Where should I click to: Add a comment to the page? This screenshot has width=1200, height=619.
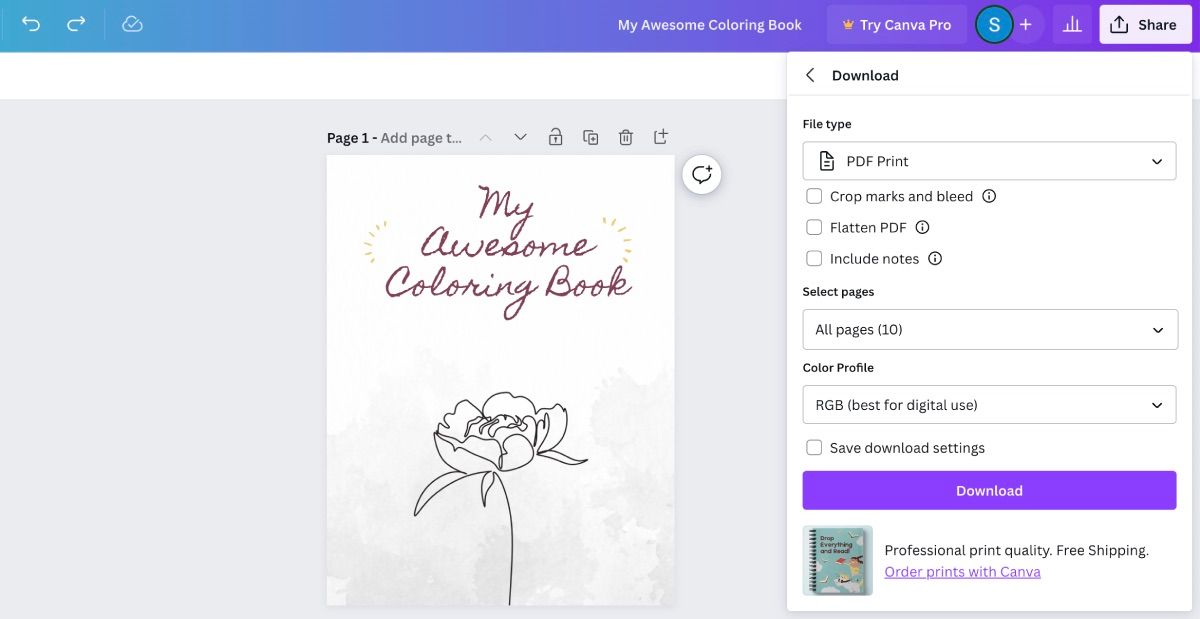[701, 173]
